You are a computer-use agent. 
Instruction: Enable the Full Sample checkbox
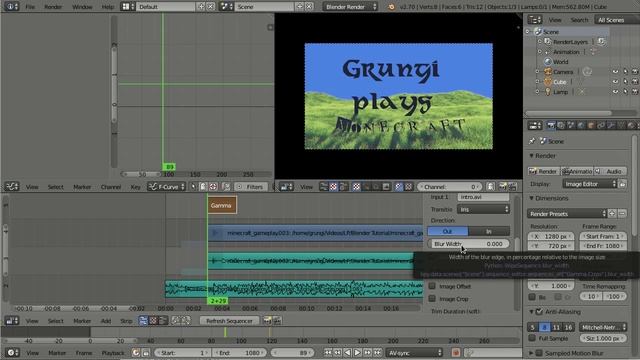[x=532, y=338]
